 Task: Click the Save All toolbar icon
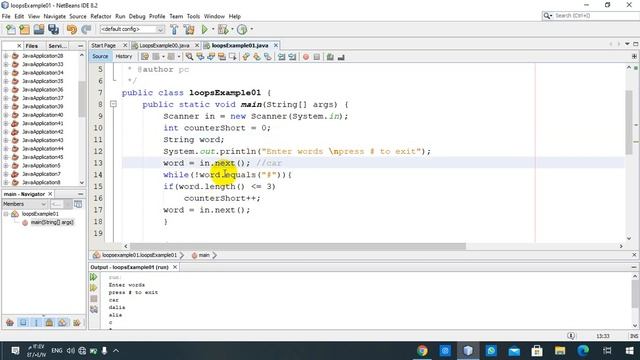coord(53,29)
